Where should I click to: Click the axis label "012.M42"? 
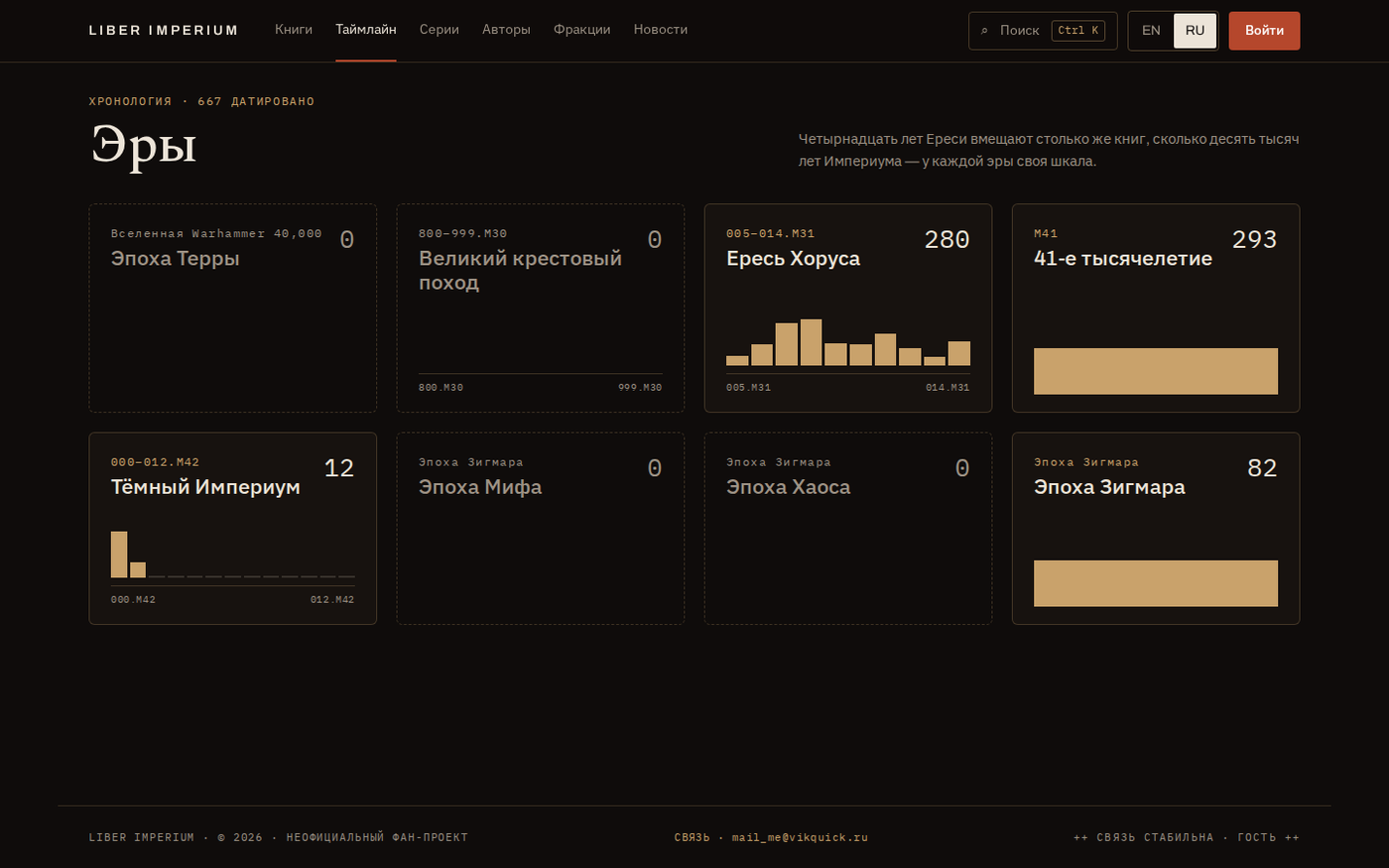[x=332, y=599]
